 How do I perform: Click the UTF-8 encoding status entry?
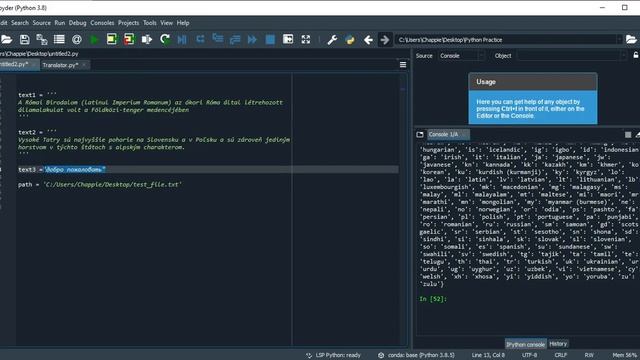(530, 355)
